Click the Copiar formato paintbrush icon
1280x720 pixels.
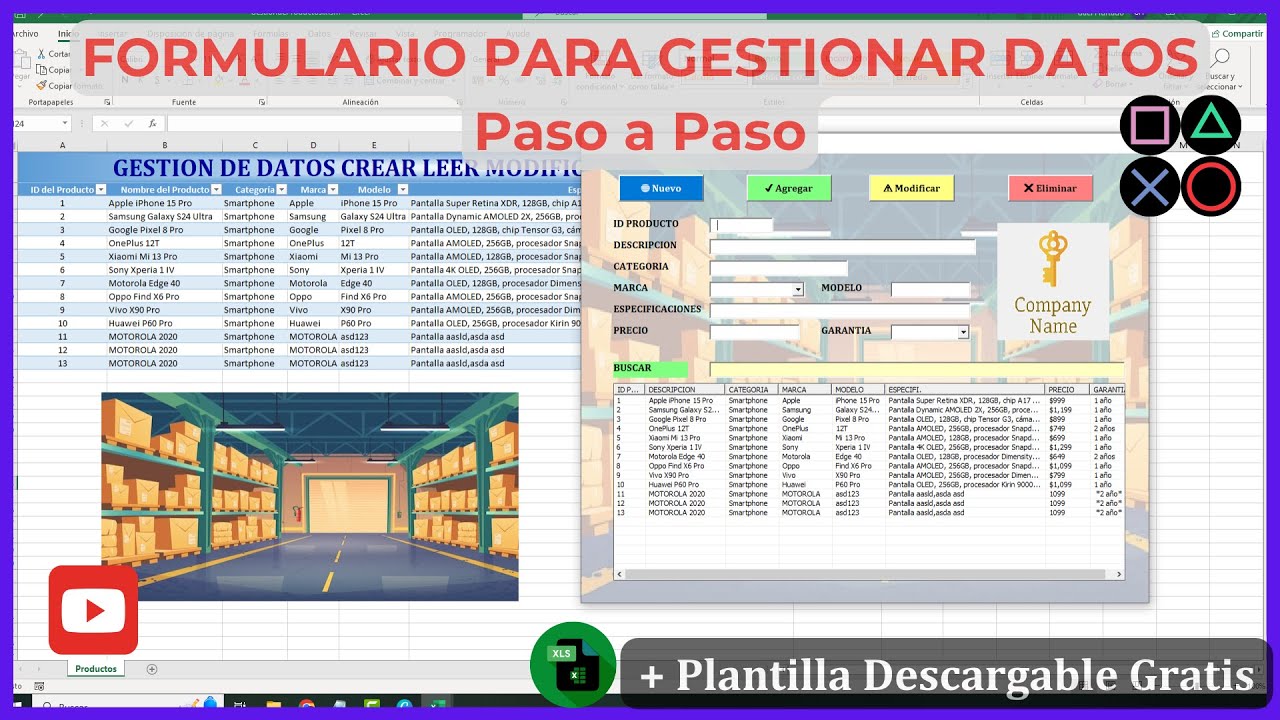tap(41, 86)
